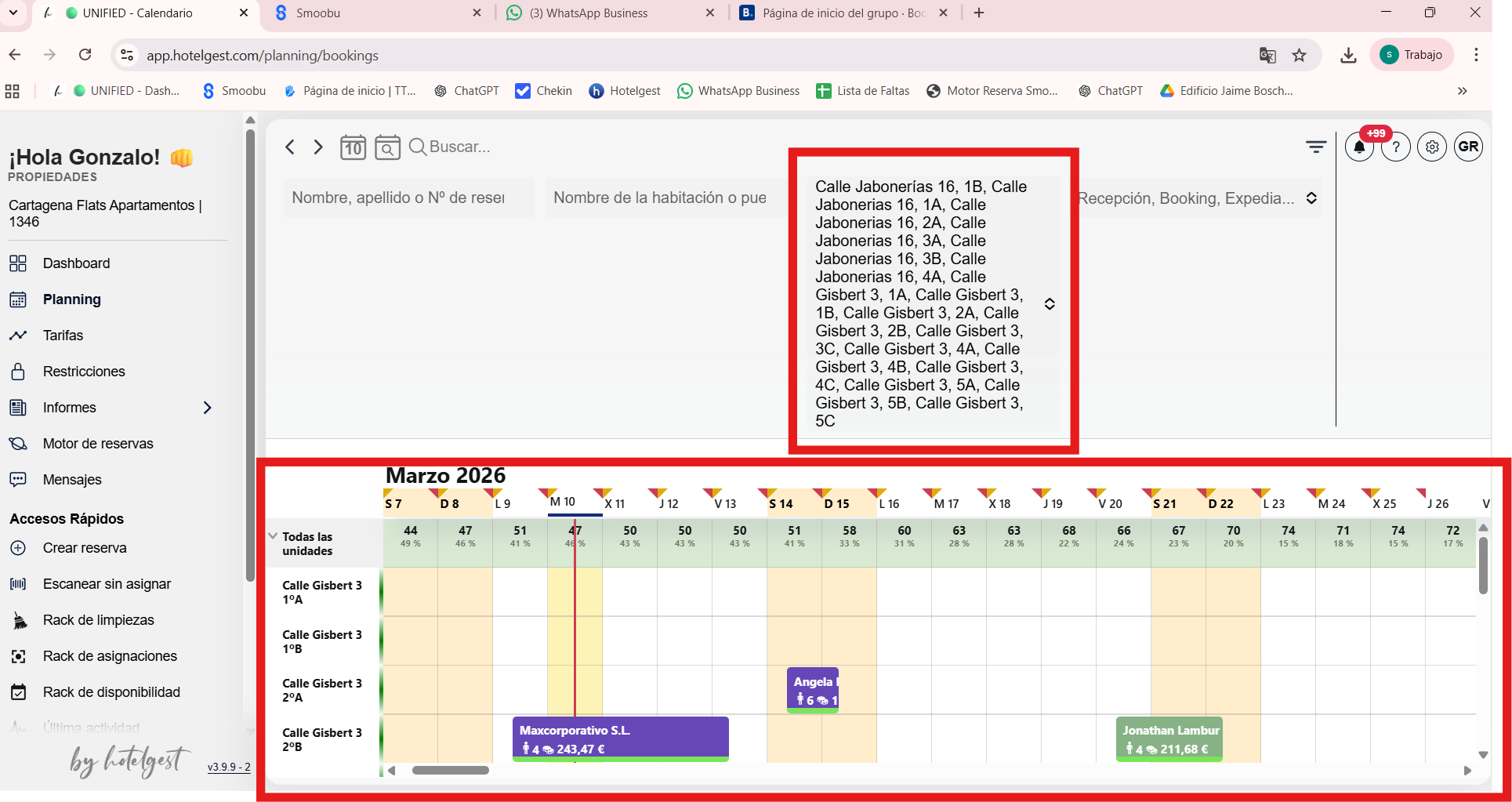Open the GR user avatar menu

[1468, 147]
